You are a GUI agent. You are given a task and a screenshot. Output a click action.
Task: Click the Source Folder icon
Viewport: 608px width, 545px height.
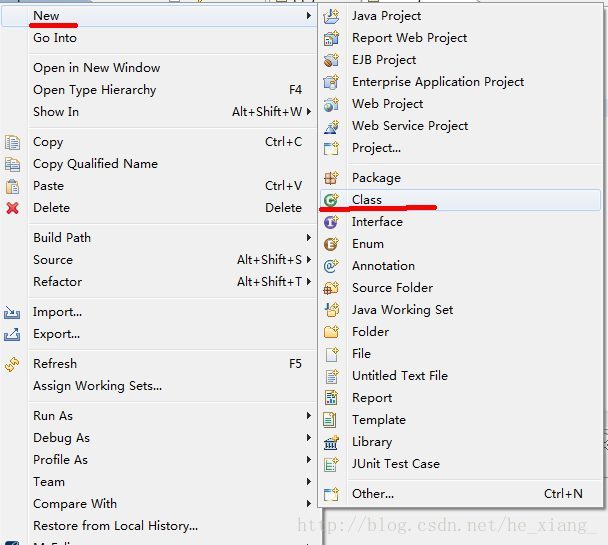(x=331, y=288)
